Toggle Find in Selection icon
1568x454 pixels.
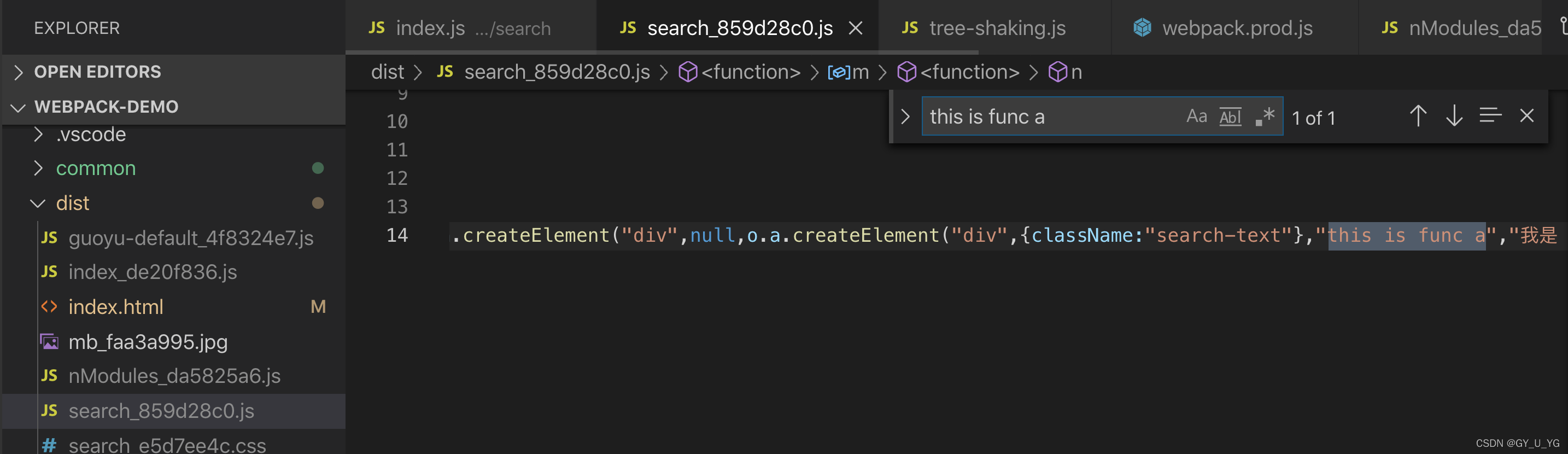coord(1490,116)
